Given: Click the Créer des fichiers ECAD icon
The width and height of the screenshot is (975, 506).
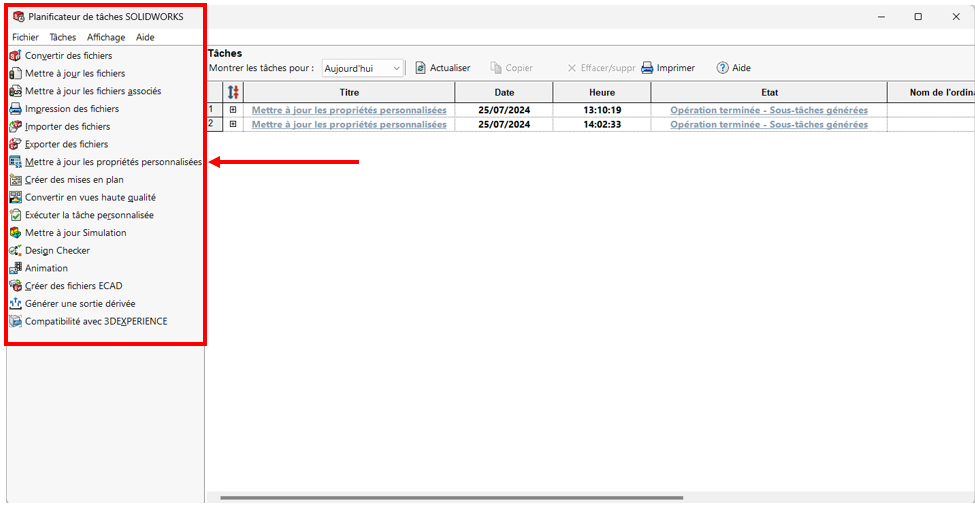Looking at the screenshot, I should (x=15, y=286).
